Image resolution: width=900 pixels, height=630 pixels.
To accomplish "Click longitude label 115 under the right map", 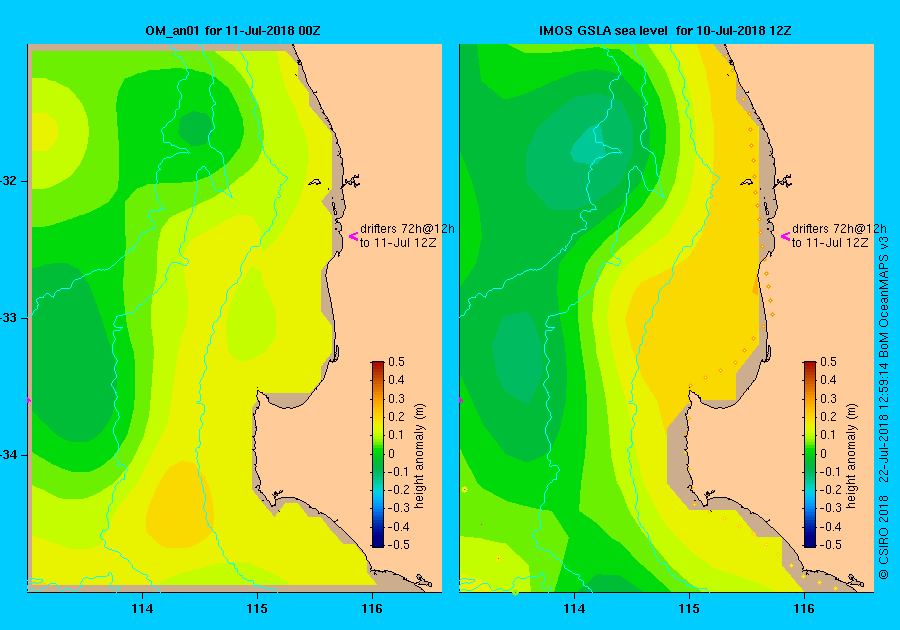I will coord(689,609).
